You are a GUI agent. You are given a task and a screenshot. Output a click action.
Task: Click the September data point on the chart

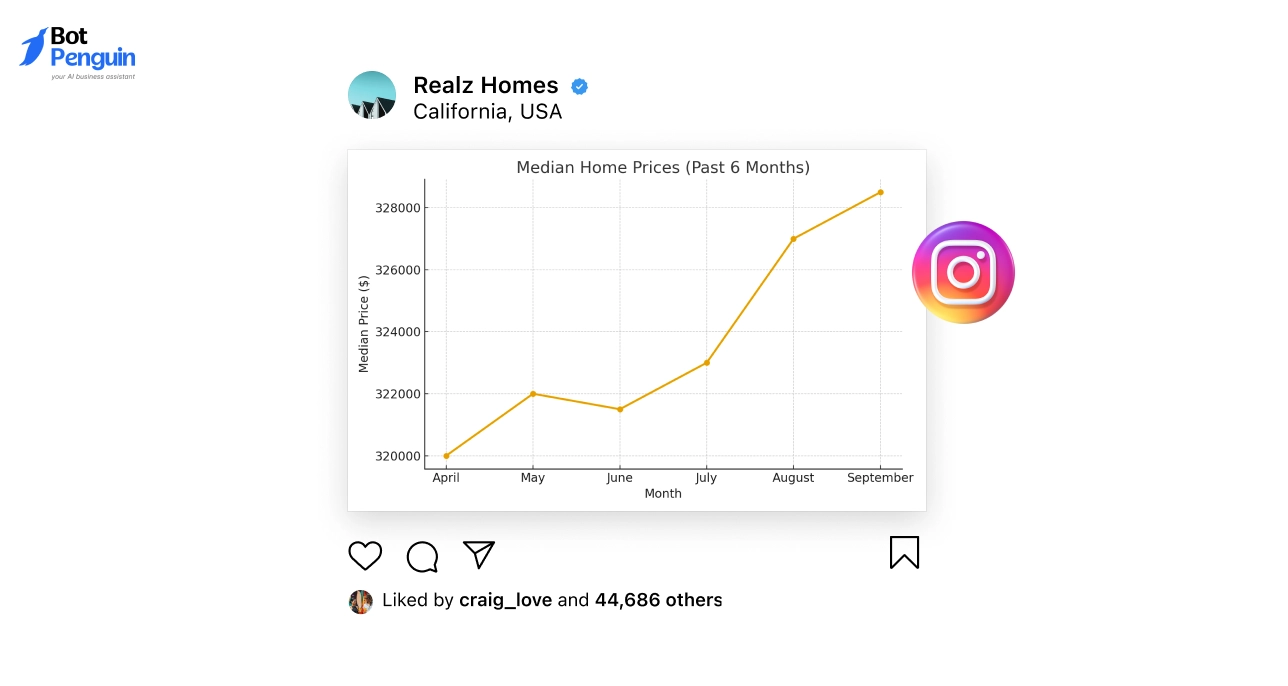(880, 192)
